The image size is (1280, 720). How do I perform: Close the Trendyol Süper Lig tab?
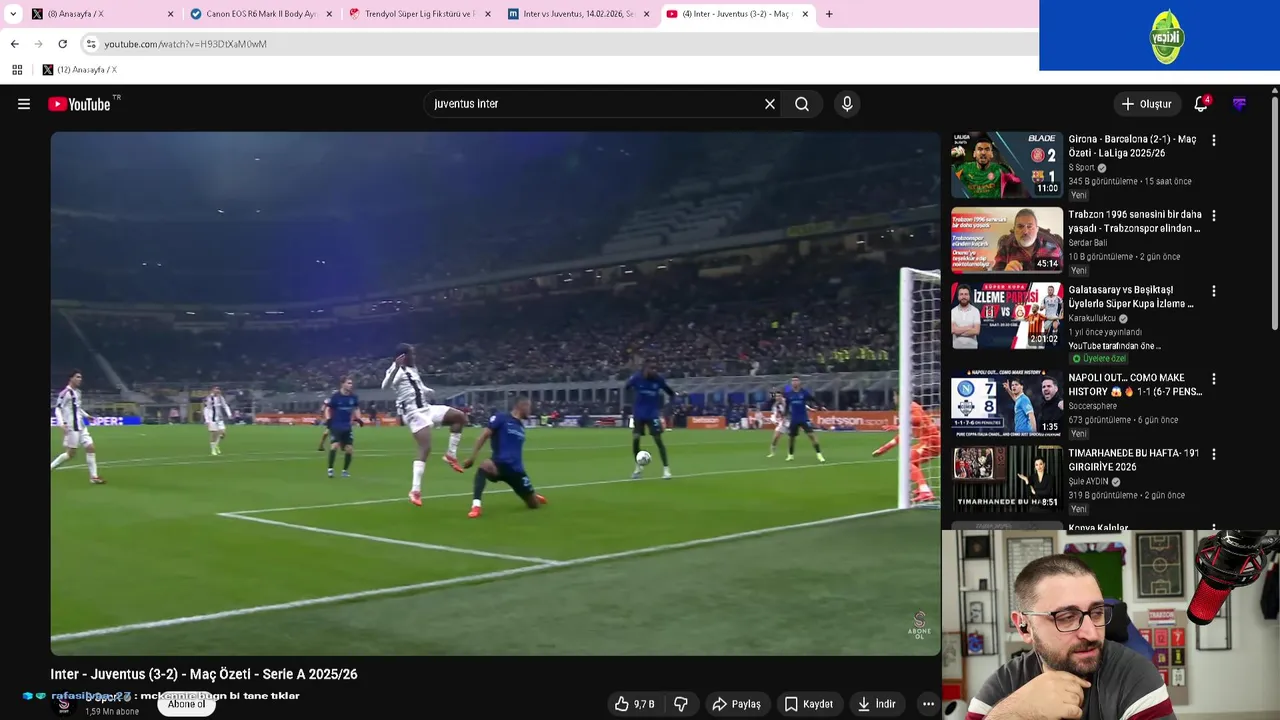[488, 14]
